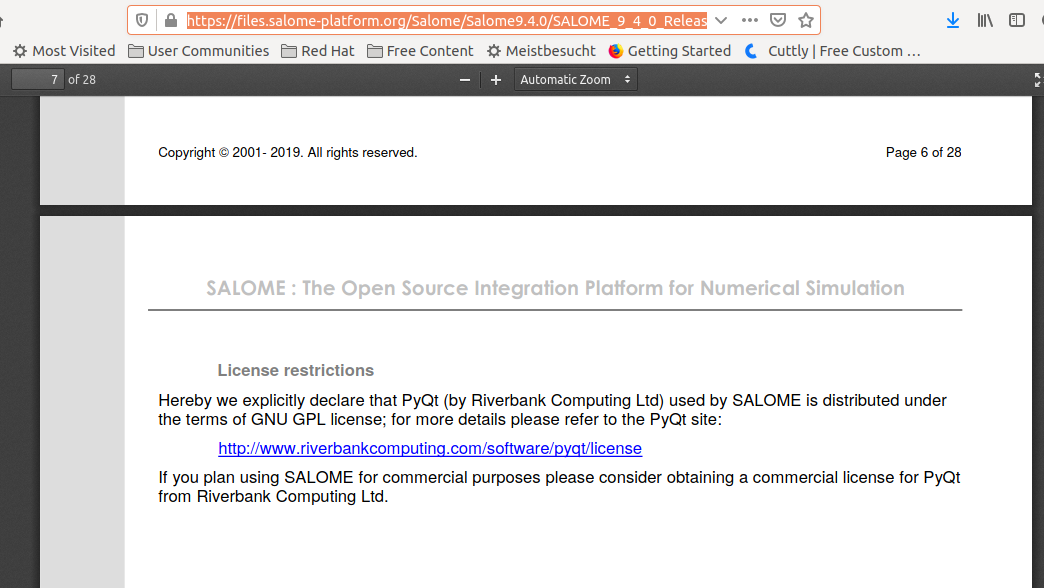Open site security padlock info
Screen dimensions: 1044x588
171,20
